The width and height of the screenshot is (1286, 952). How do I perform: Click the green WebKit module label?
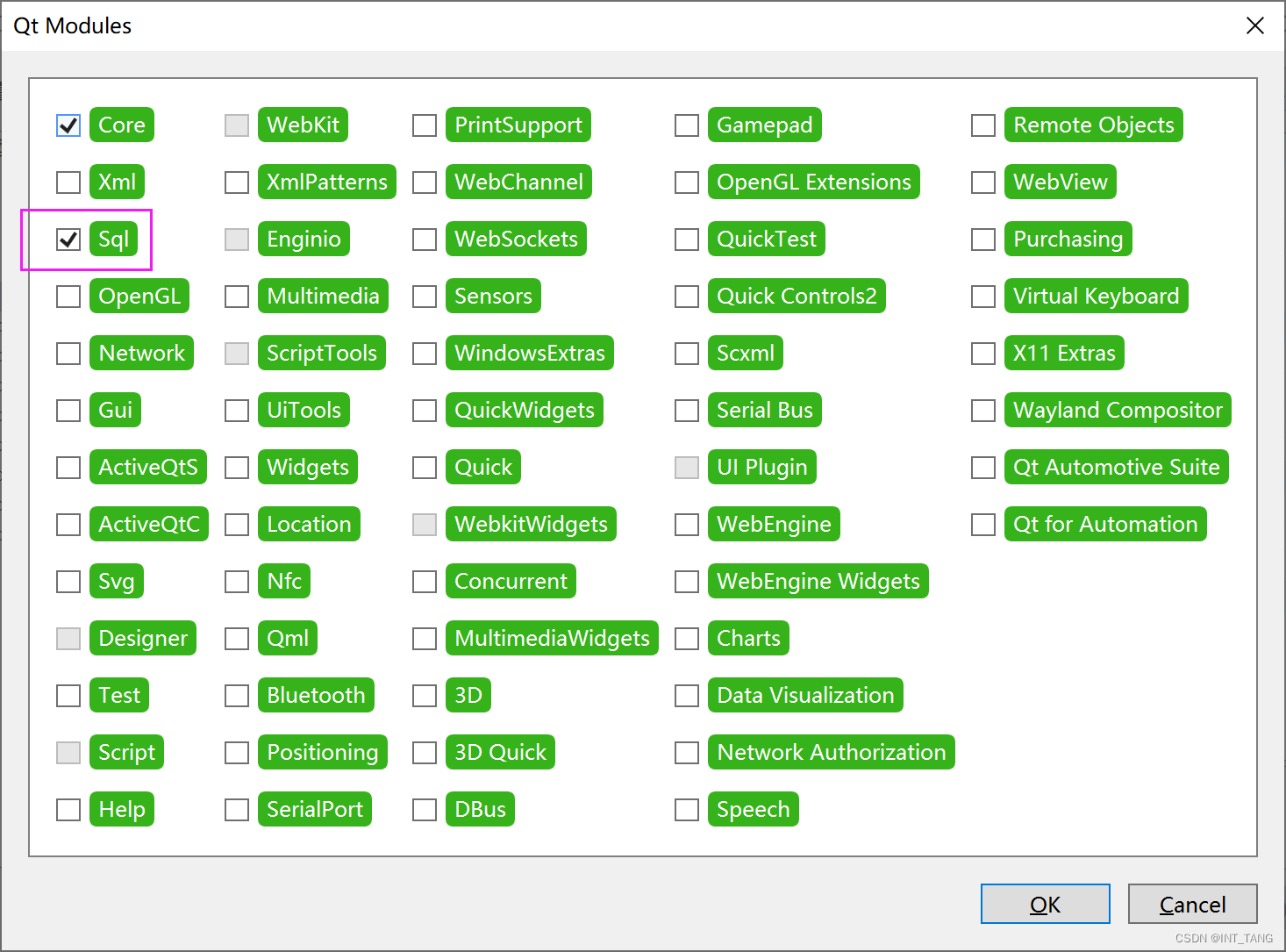tap(303, 125)
